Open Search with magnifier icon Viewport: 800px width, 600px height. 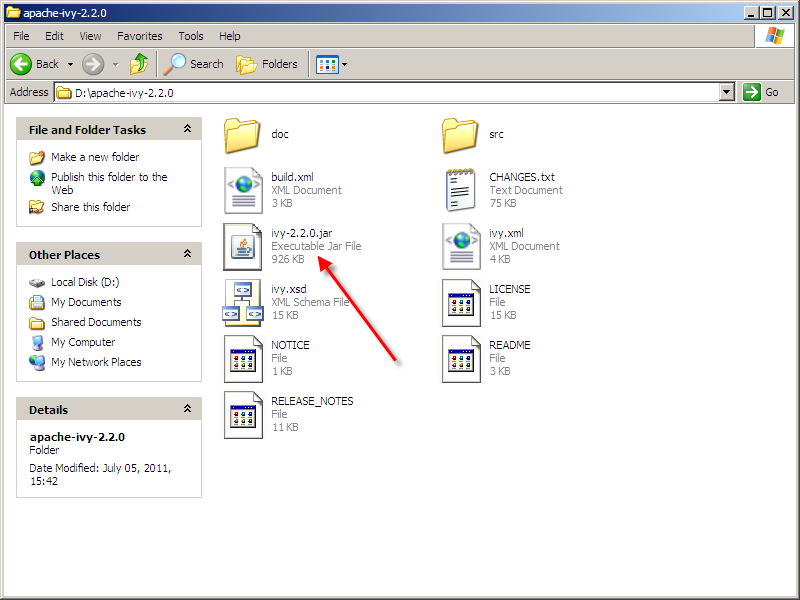coord(193,64)
